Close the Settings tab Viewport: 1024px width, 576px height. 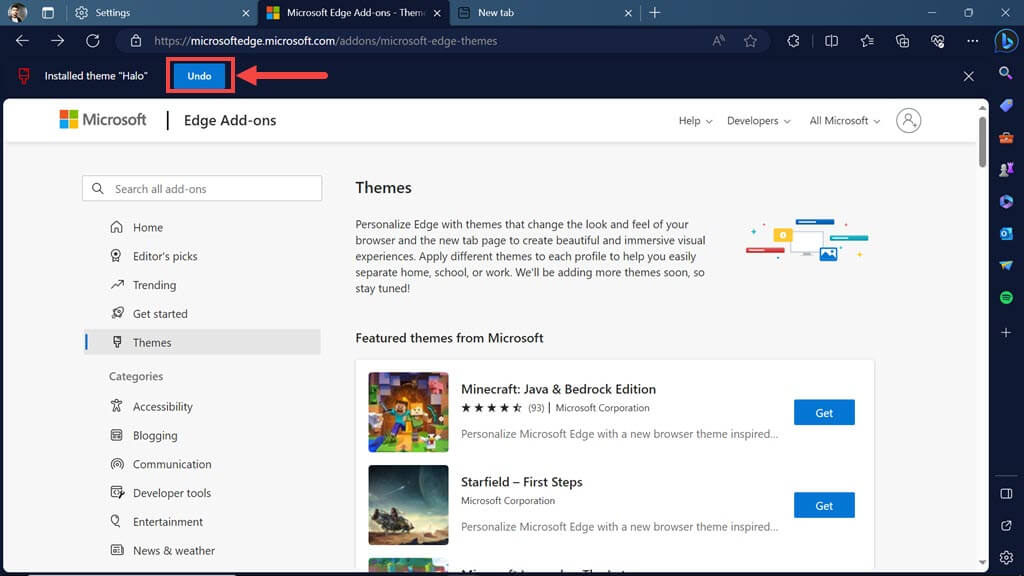point(246,12)
